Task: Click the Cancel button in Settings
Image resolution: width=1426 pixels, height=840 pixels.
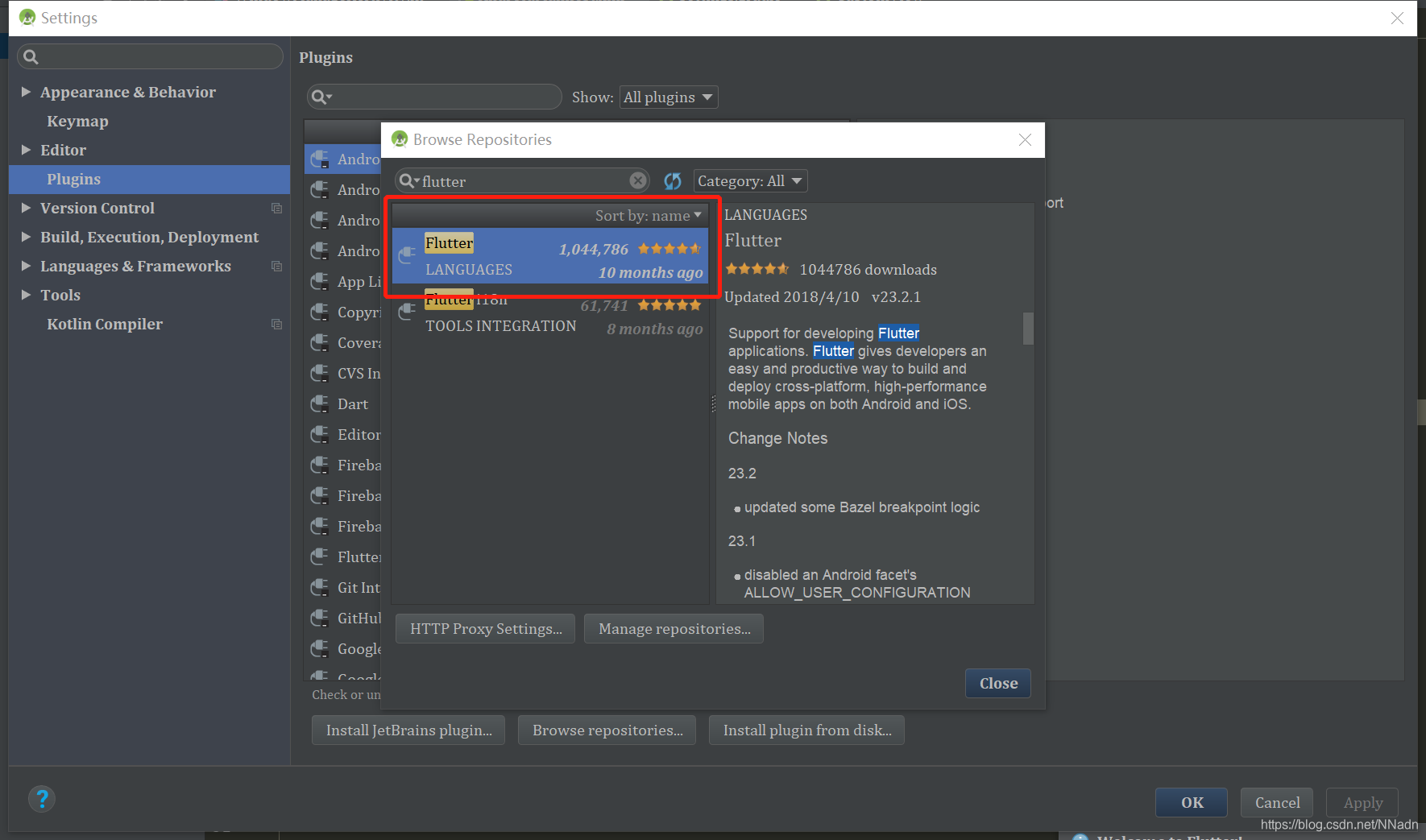Action: [1277, 803]
